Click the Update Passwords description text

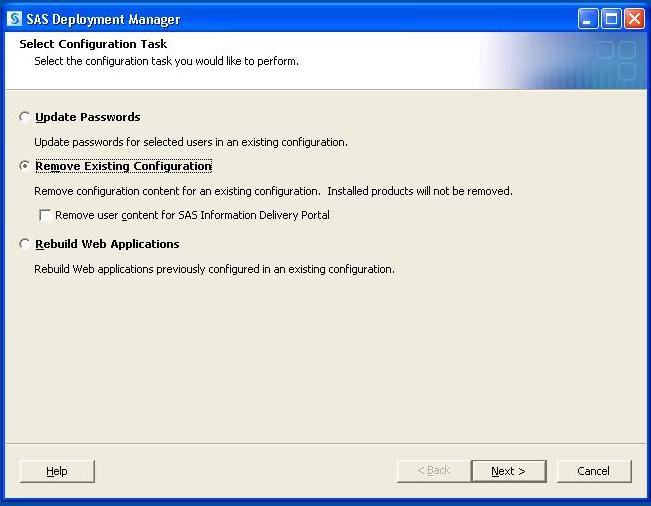[191, 142]
